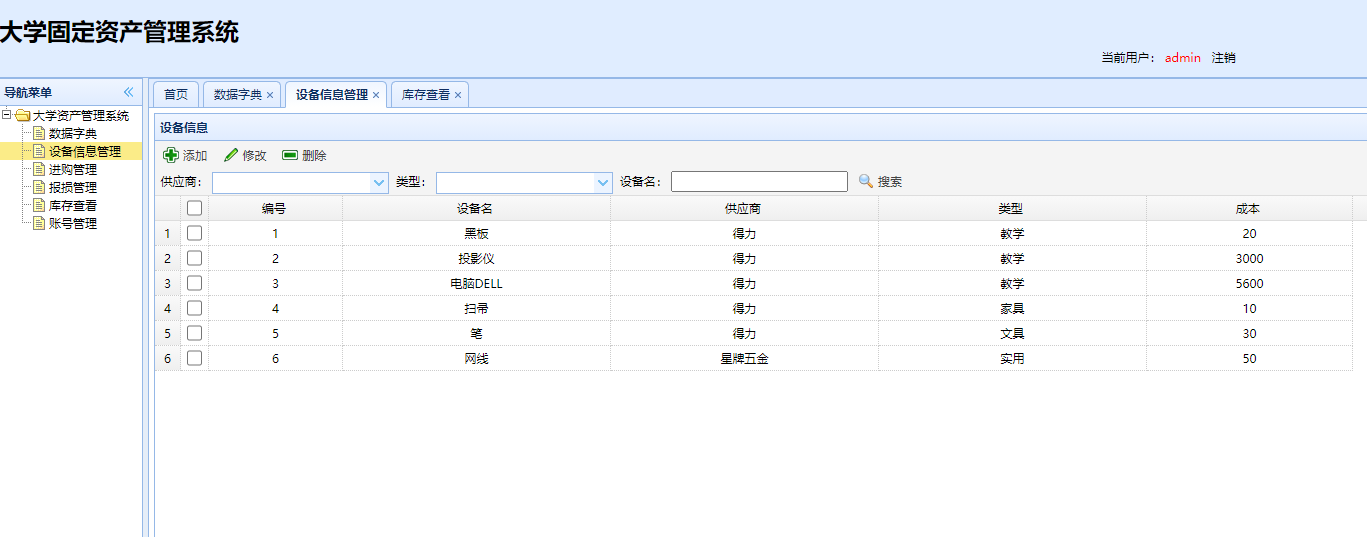The image size is (1367, 537).
Task: Click the 文具 type cell
Action: point(1012,333)
